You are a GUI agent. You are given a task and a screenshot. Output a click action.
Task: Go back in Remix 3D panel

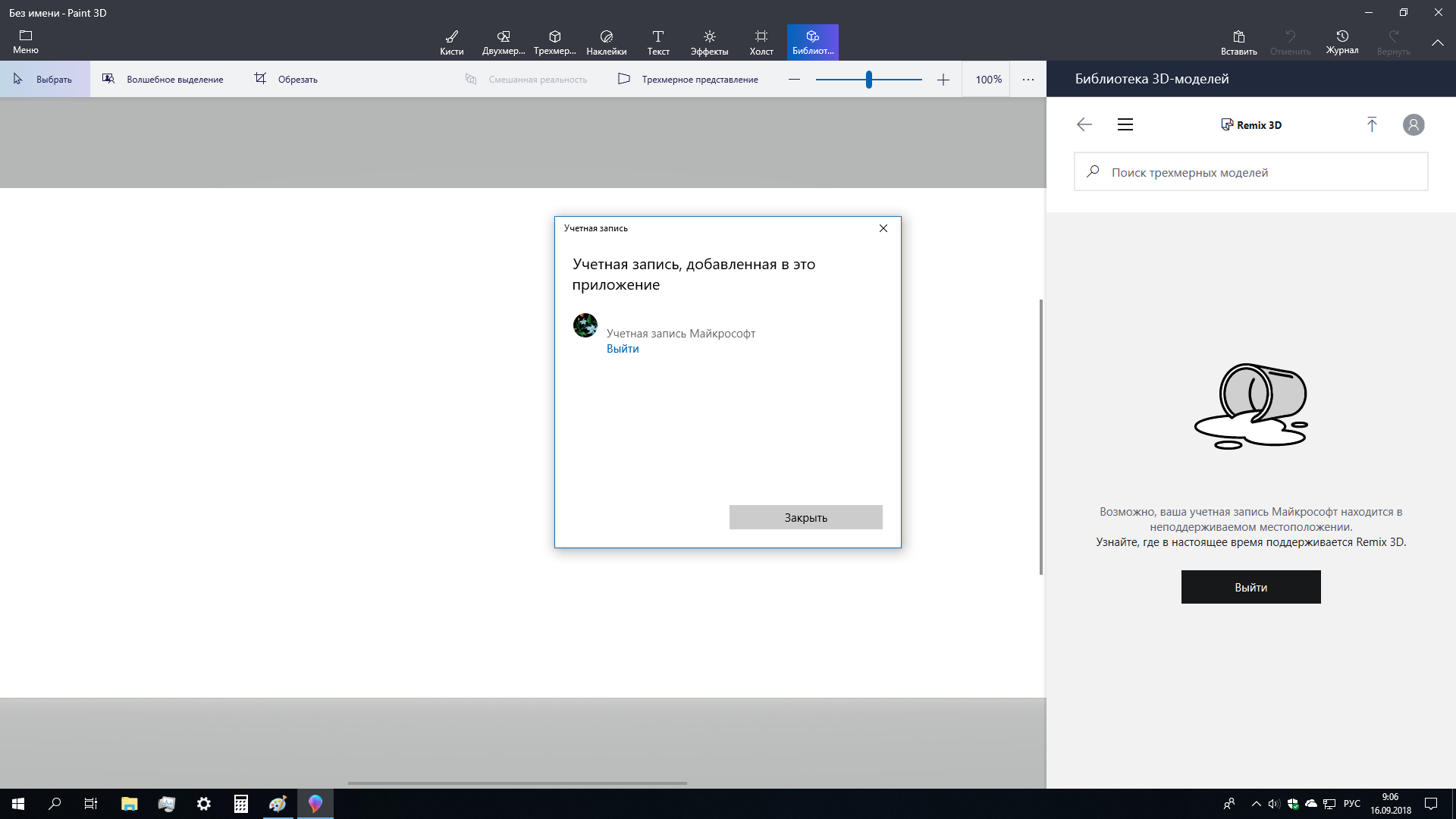(x=1084, y=124)
